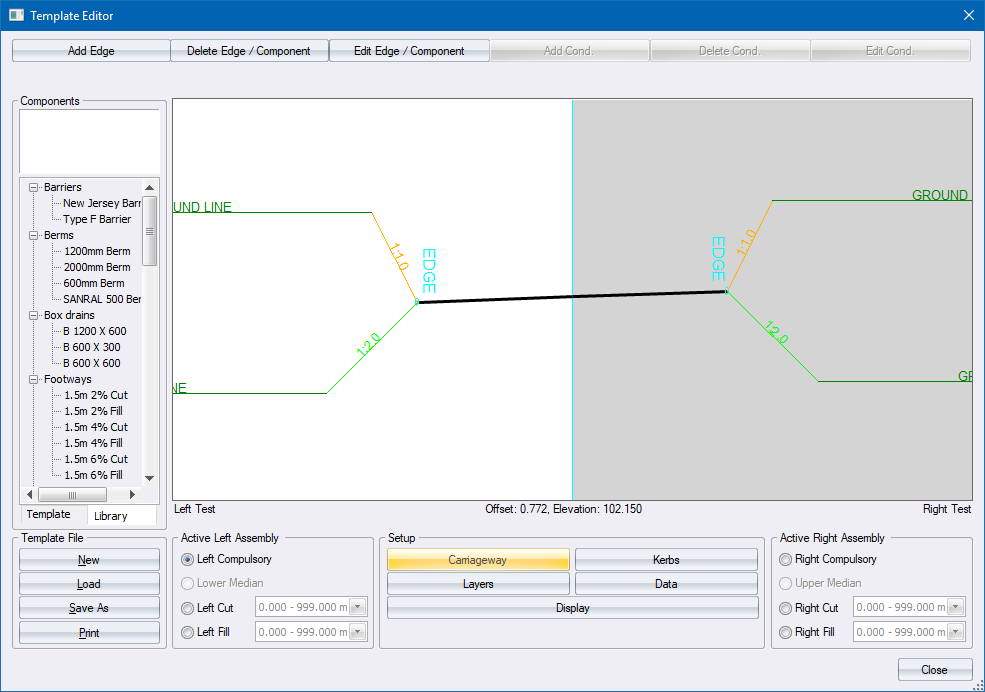Click the Template Editor window icon
Viewport: 985px width, 692px height.
point(16,16)
